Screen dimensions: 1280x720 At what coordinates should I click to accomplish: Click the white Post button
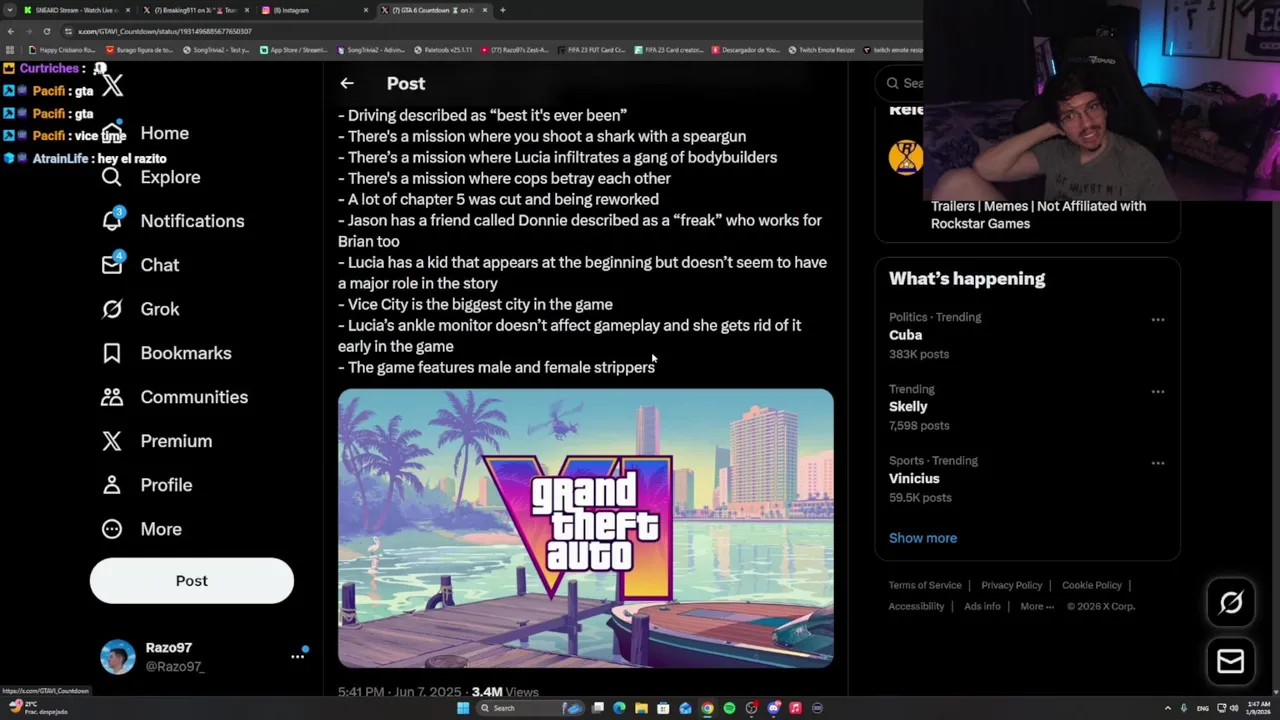point(192,581)
